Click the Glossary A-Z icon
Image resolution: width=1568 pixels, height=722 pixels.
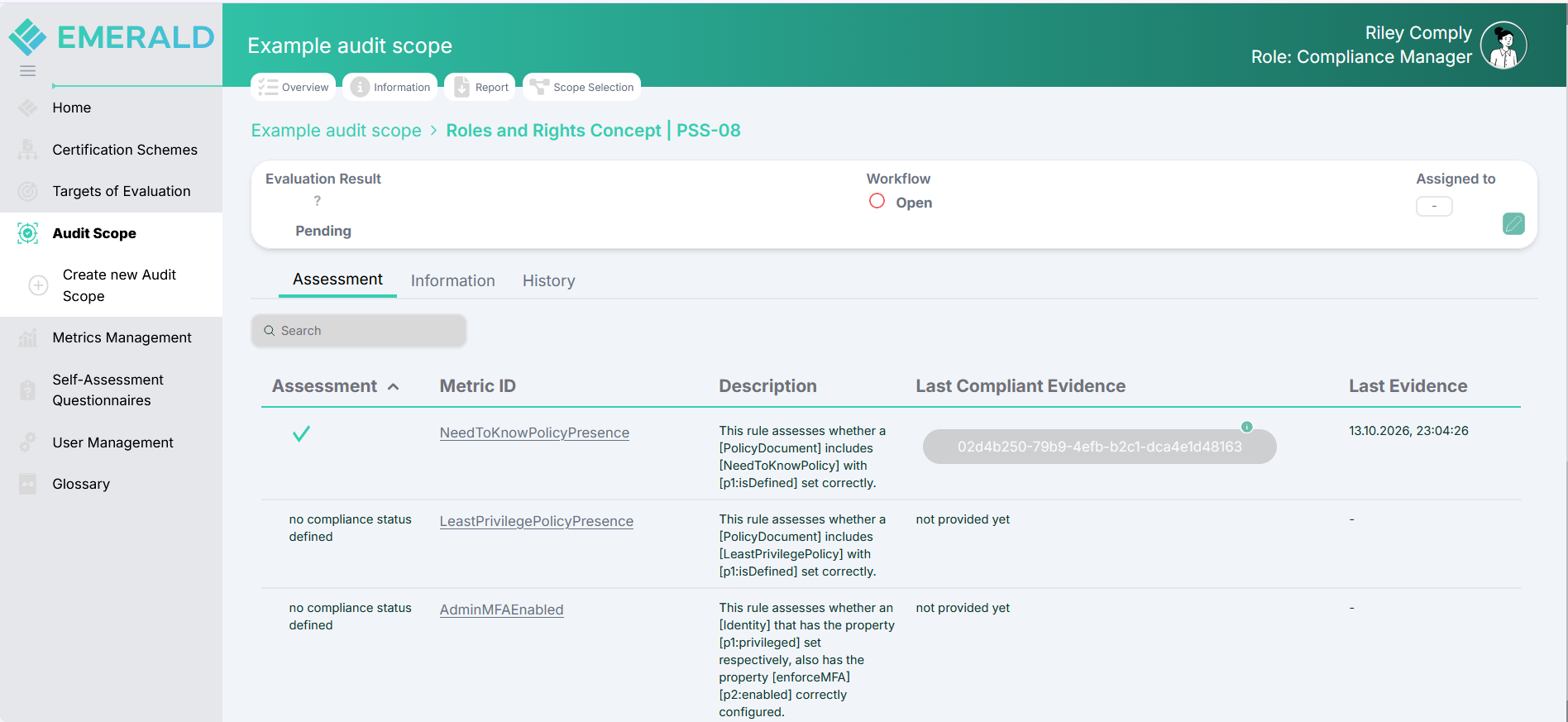point(27,484)
